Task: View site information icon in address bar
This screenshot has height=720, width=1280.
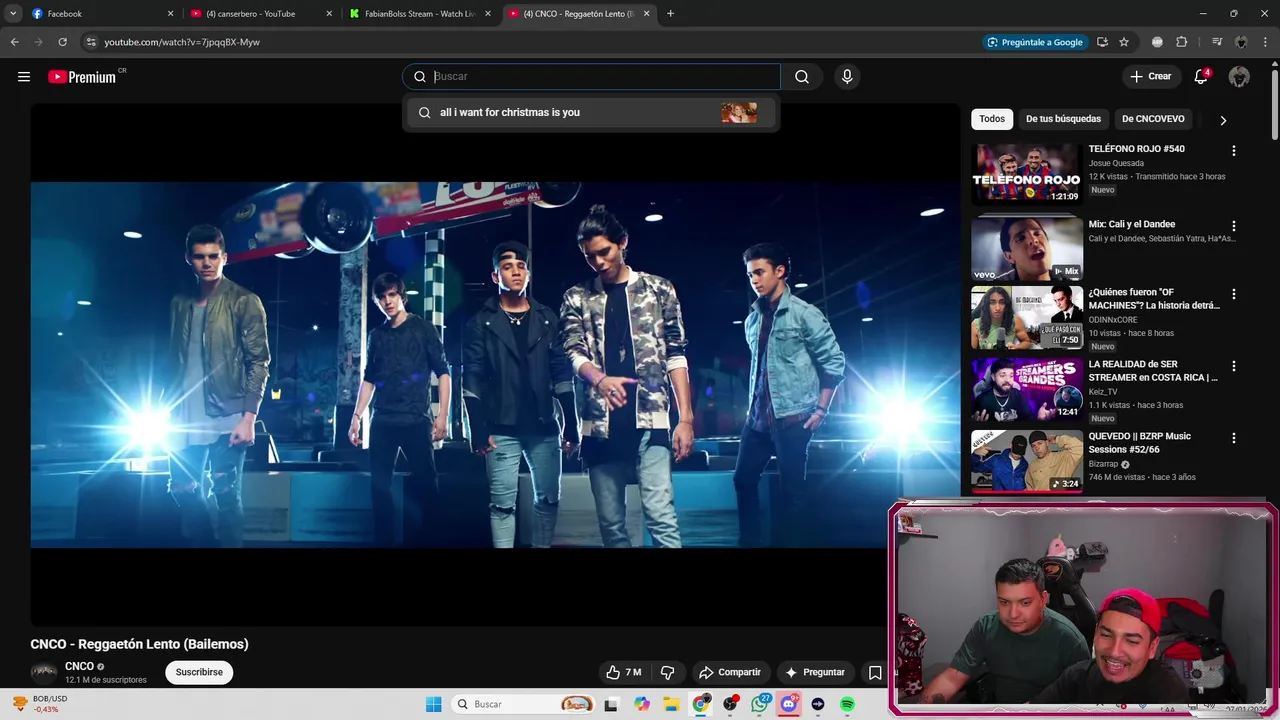Action: click(x=90, y=42)
